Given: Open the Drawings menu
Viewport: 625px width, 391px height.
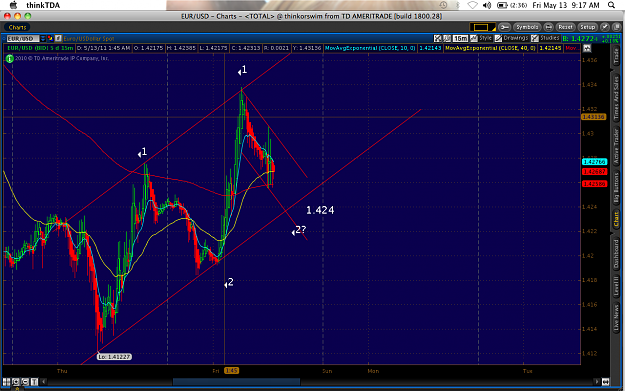Looking at the screenshot, I should (x=511, y=38).
